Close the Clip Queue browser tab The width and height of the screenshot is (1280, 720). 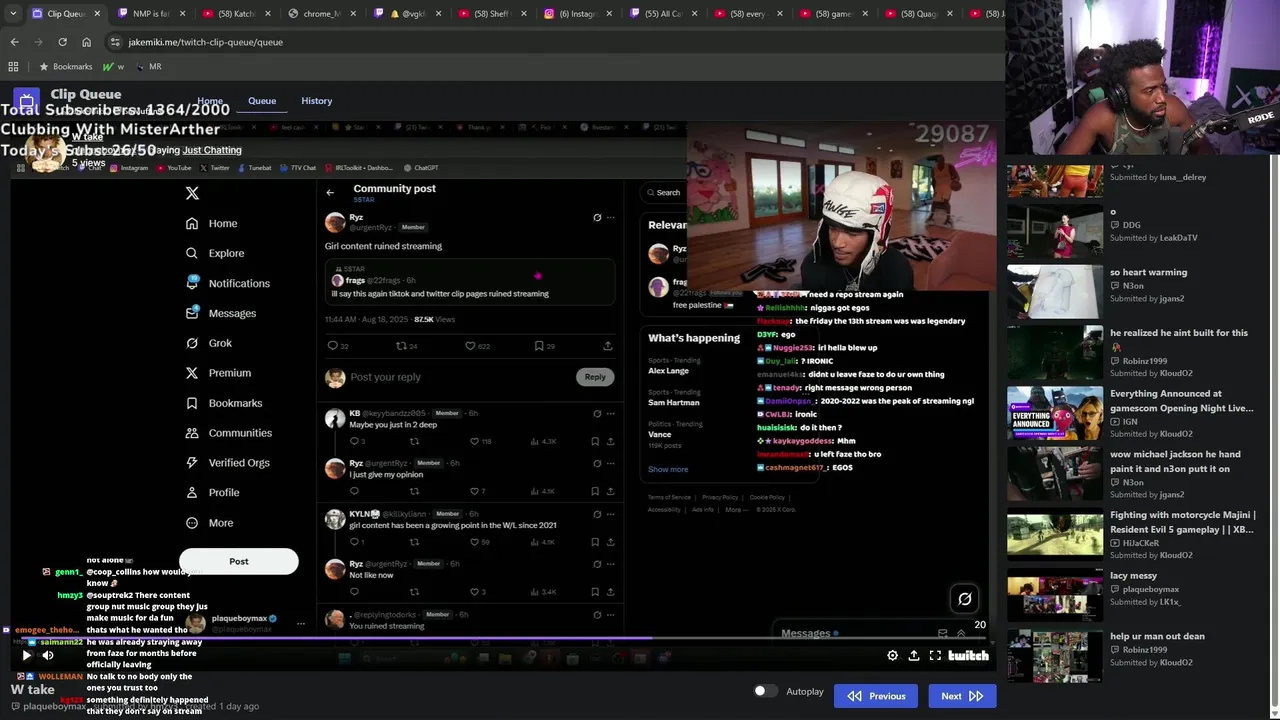click(97, 14)
